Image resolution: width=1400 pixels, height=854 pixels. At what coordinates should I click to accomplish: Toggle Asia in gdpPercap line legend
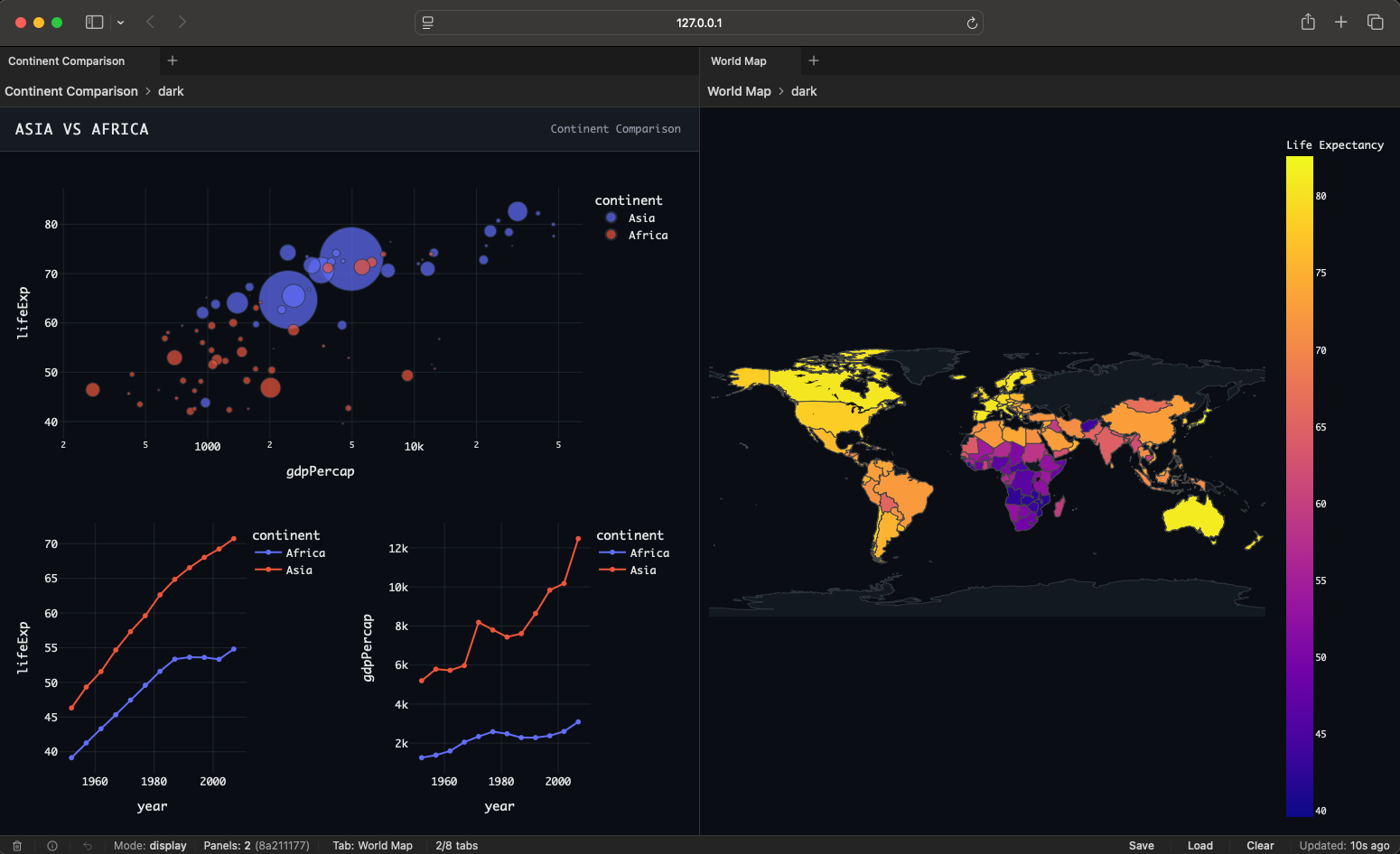click(x=629, y=570)
